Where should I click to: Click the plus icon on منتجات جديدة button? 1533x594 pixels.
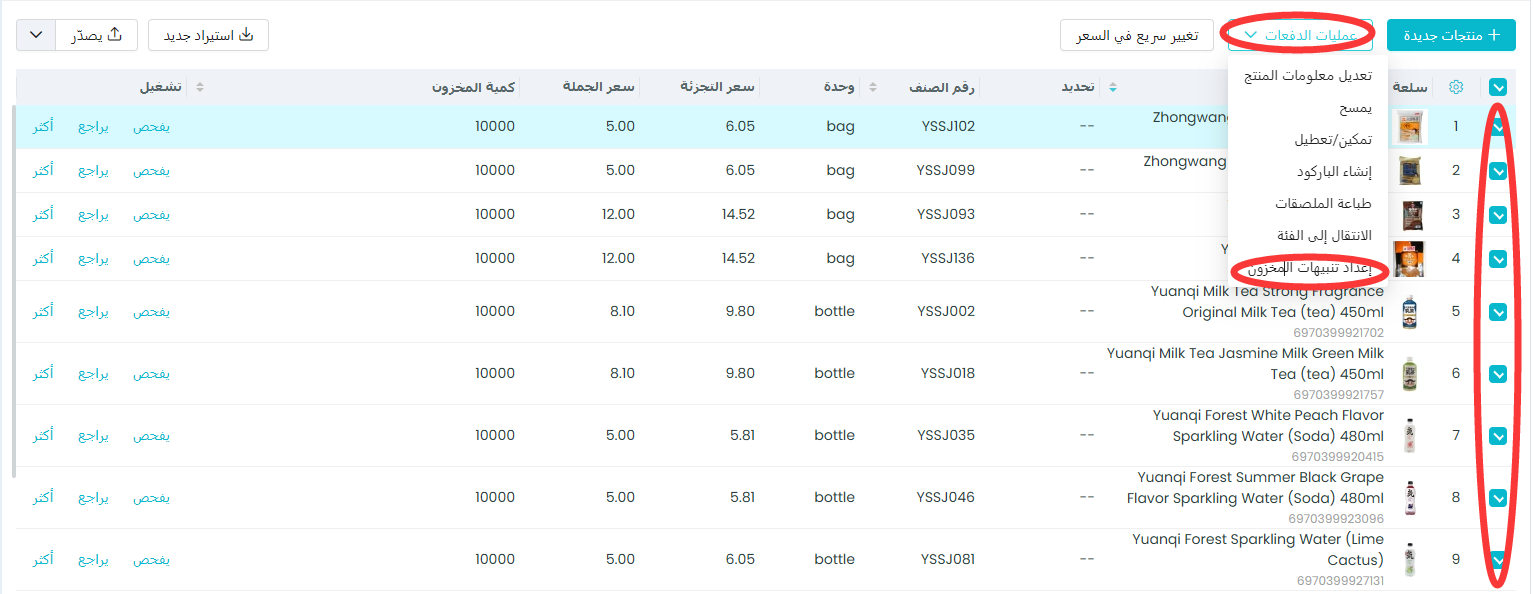coord(1495,35)
